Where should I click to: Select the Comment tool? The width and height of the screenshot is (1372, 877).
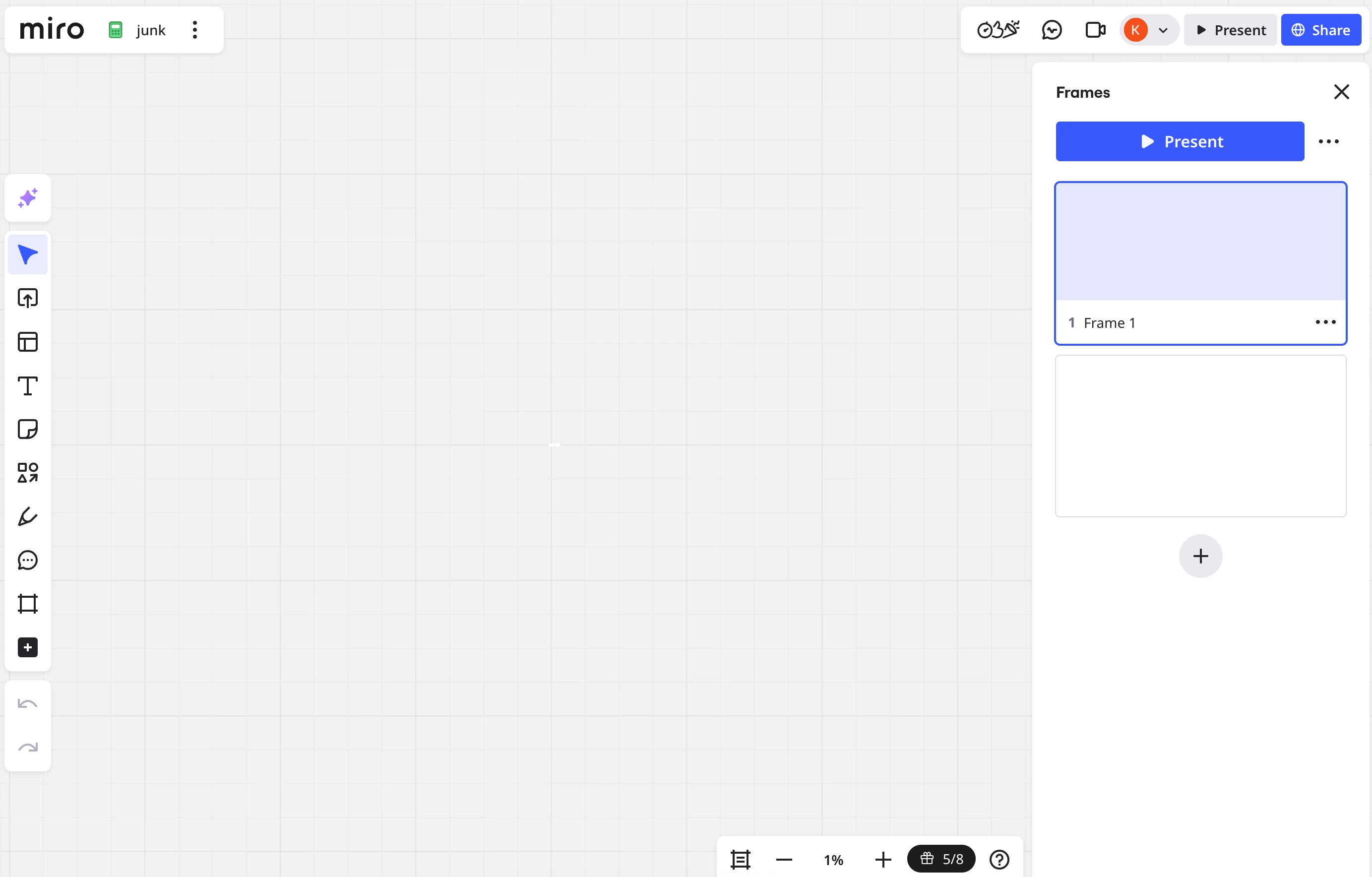[x=27, y=560]
